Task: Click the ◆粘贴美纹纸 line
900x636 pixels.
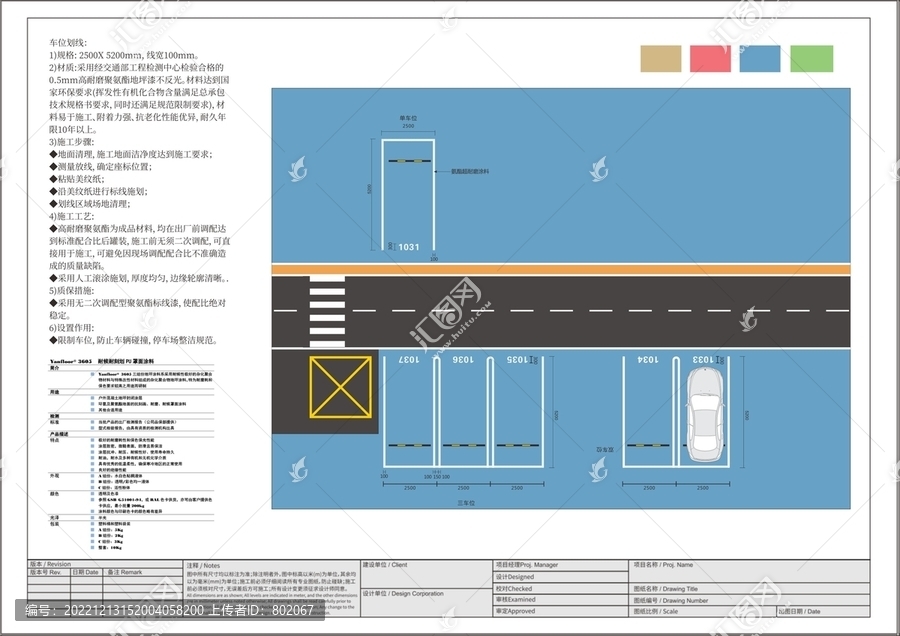Action: click(x=77, y=179)
